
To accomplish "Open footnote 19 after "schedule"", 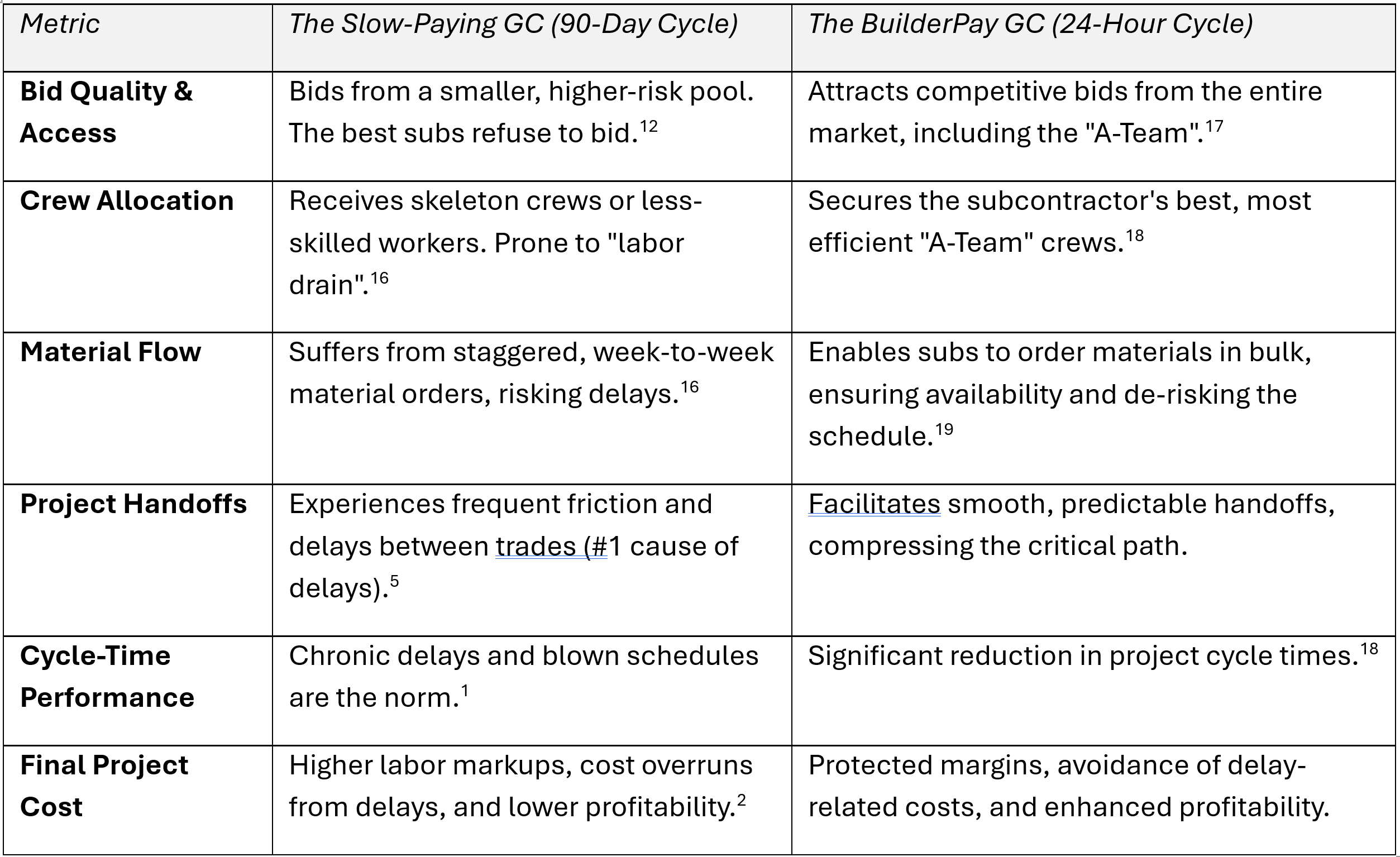I will (944, 429).
